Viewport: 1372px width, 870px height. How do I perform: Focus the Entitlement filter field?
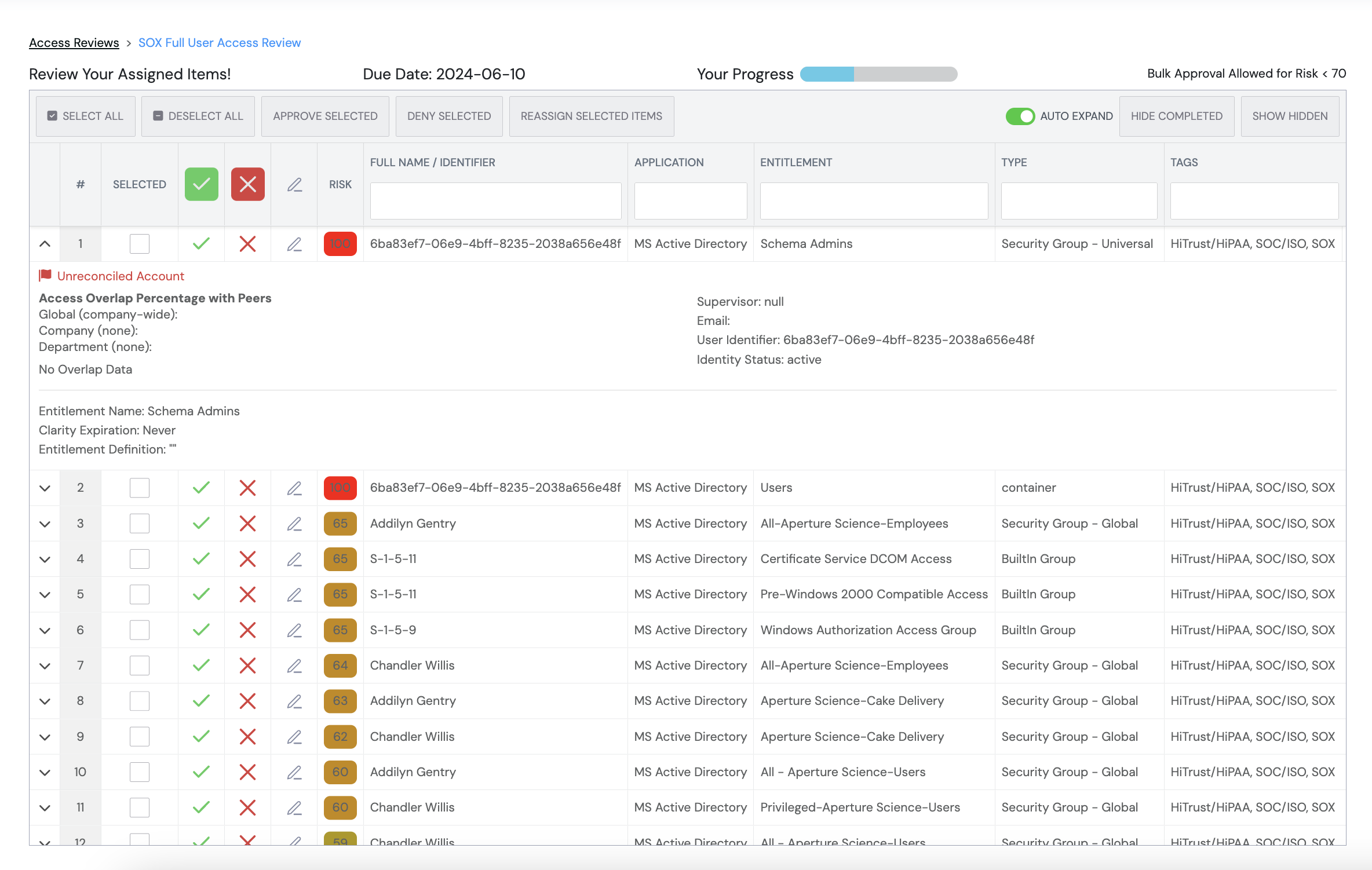point(874,201)
